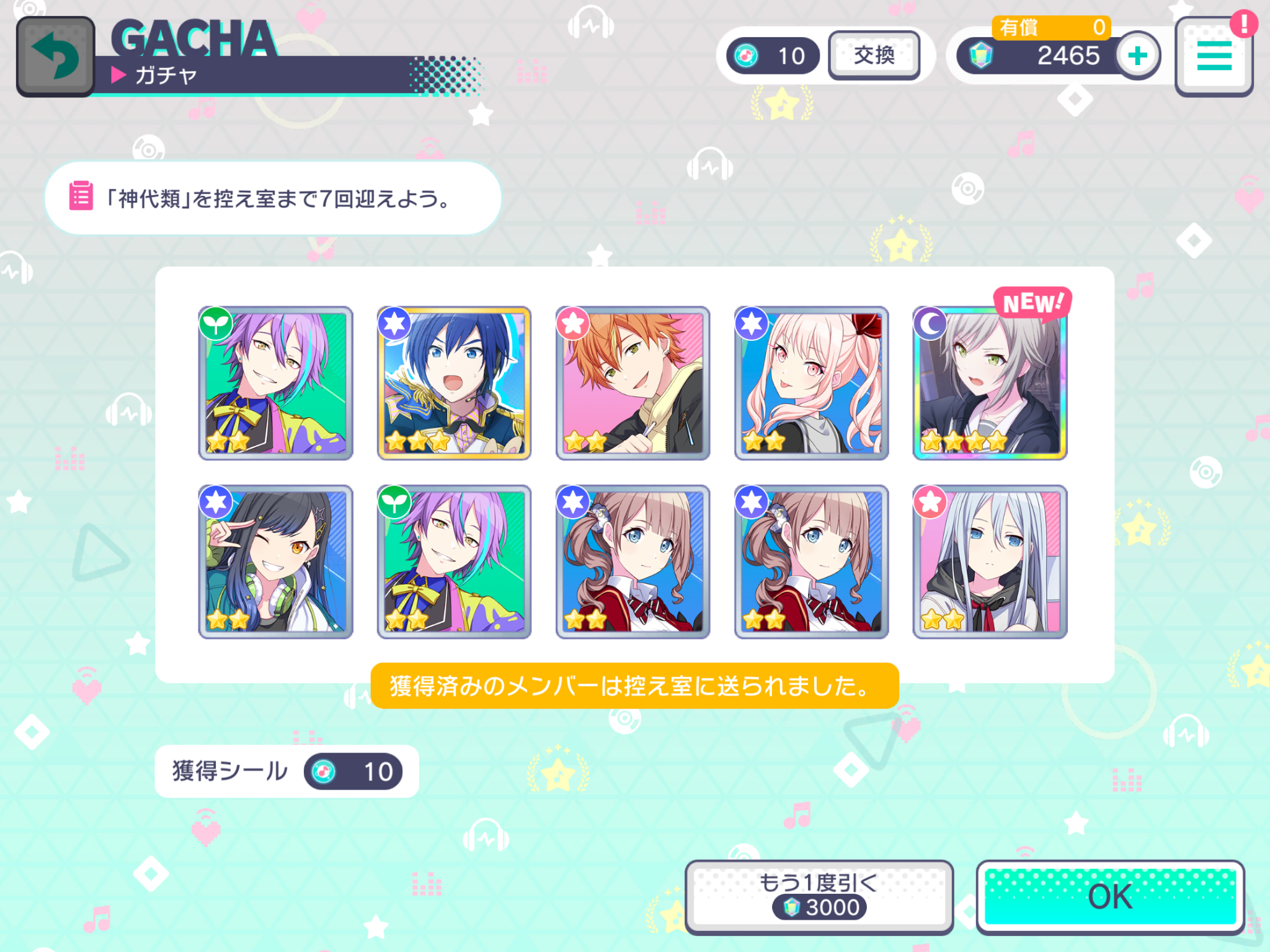Viewport: 1270px width, 952px height.
Task: Select the four-star gray-haired character card
Action: click(x=990, y=383)
